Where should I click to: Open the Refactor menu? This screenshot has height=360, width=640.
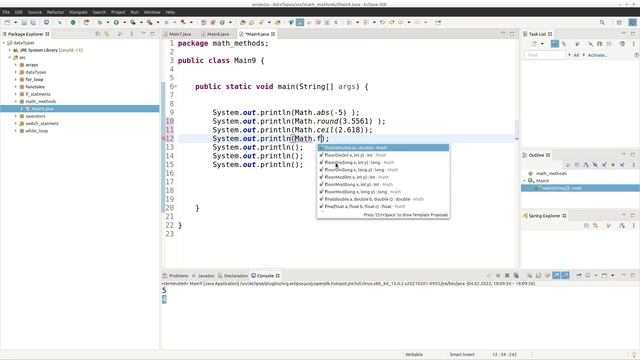pyautogui.click(x=55, y=12)
